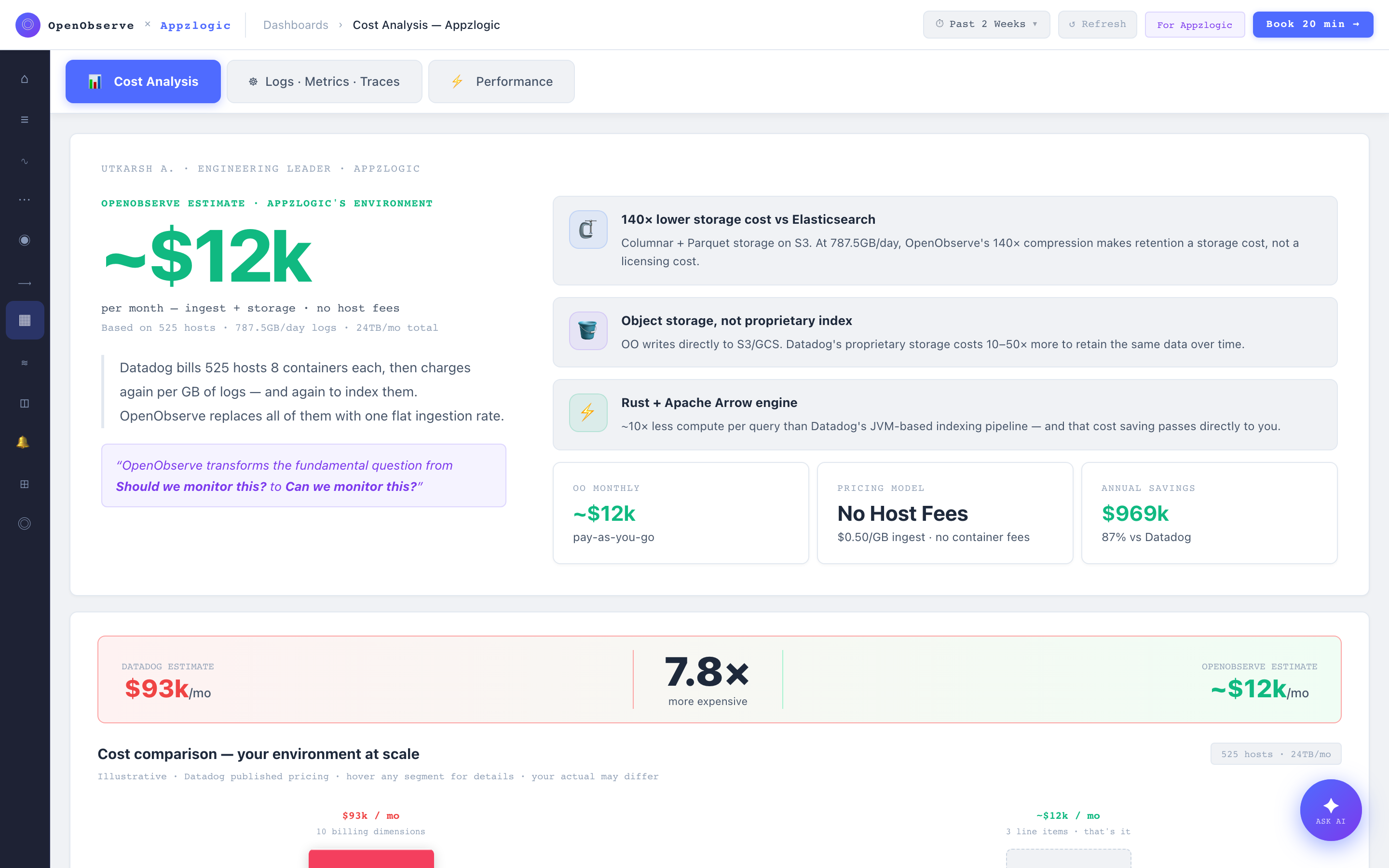Open the three-dots icon in sidebar
Image resolution: width=1389 pixels, height=868 pixels.
click(25, 200)
